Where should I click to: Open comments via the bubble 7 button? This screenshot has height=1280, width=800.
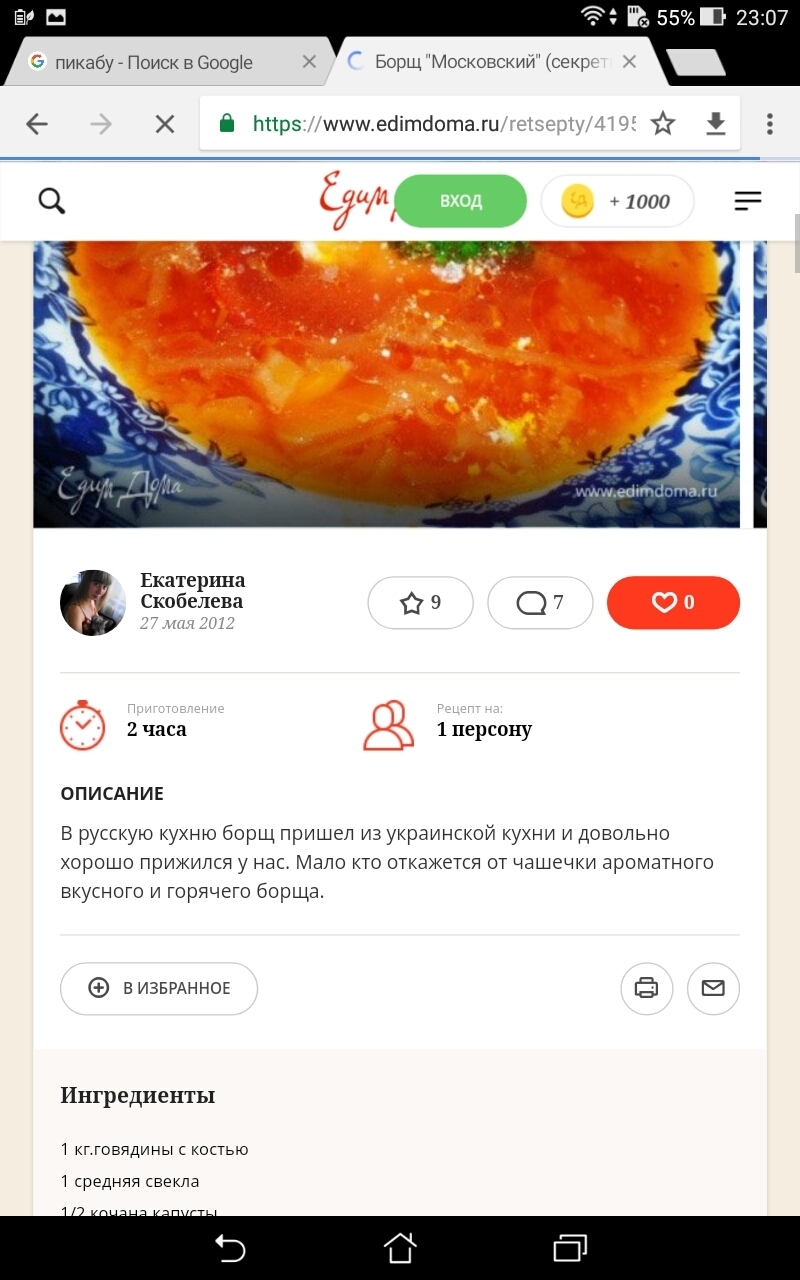click(540, 603)
